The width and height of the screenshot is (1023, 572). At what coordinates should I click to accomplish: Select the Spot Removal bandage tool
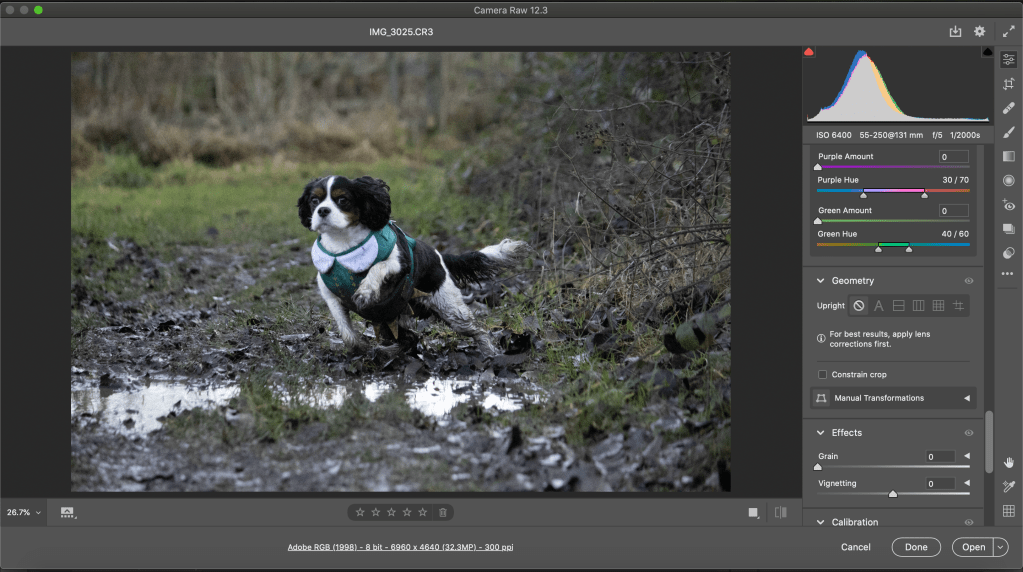point(1008,108)
